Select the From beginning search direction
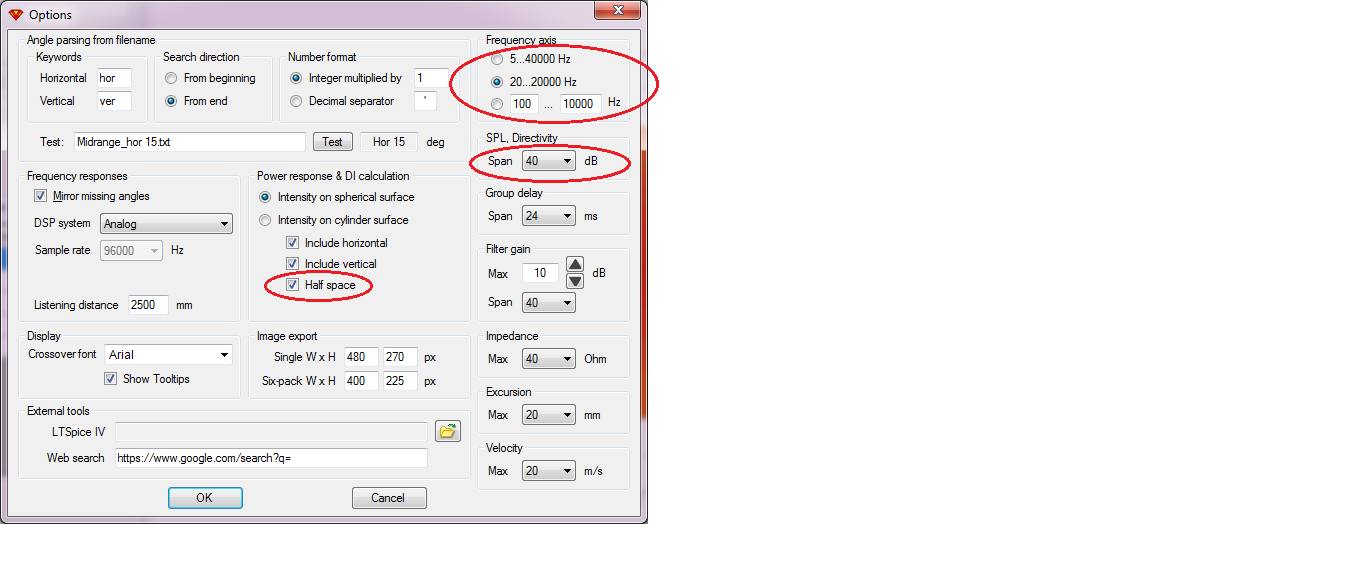This screenshot has width=1360, height=564. pos(172,78)
